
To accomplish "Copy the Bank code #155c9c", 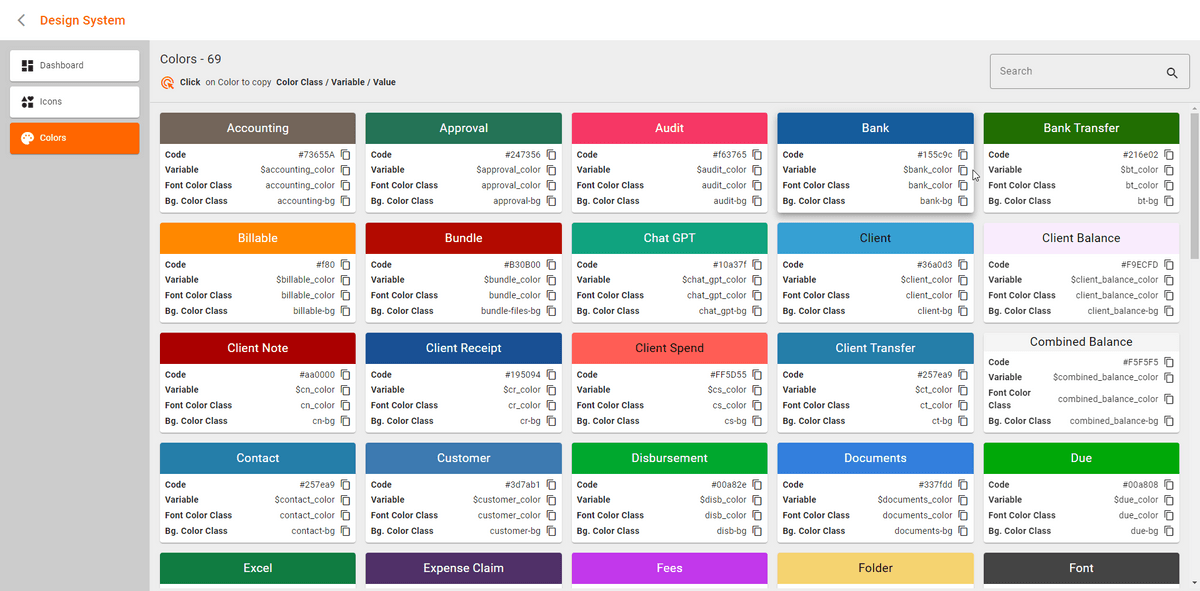I will pos(963,155).
